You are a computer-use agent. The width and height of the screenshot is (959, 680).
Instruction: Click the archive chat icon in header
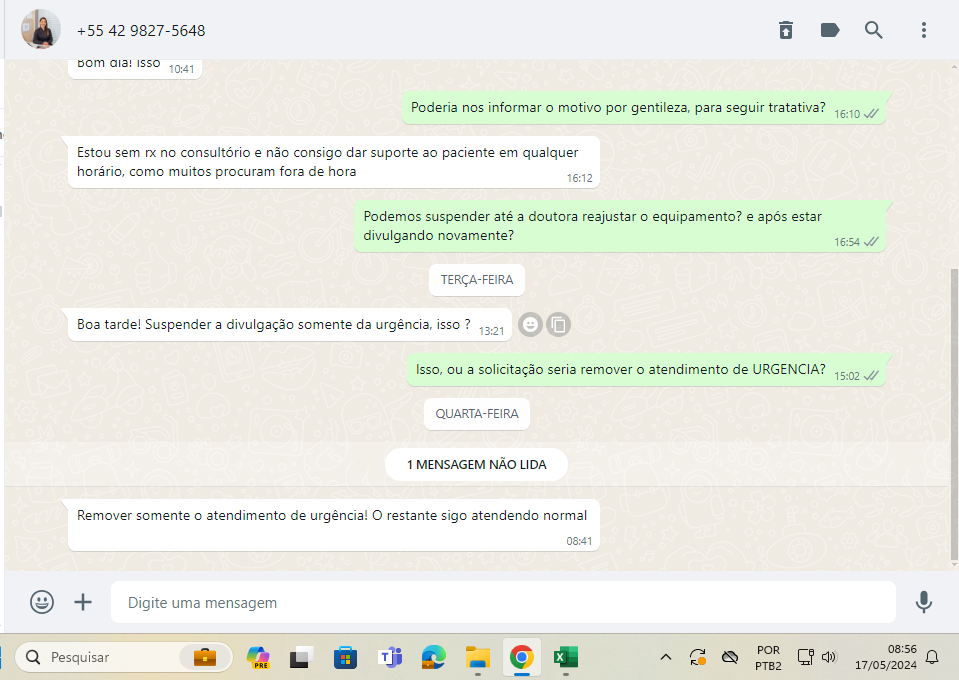pos(786,30)
